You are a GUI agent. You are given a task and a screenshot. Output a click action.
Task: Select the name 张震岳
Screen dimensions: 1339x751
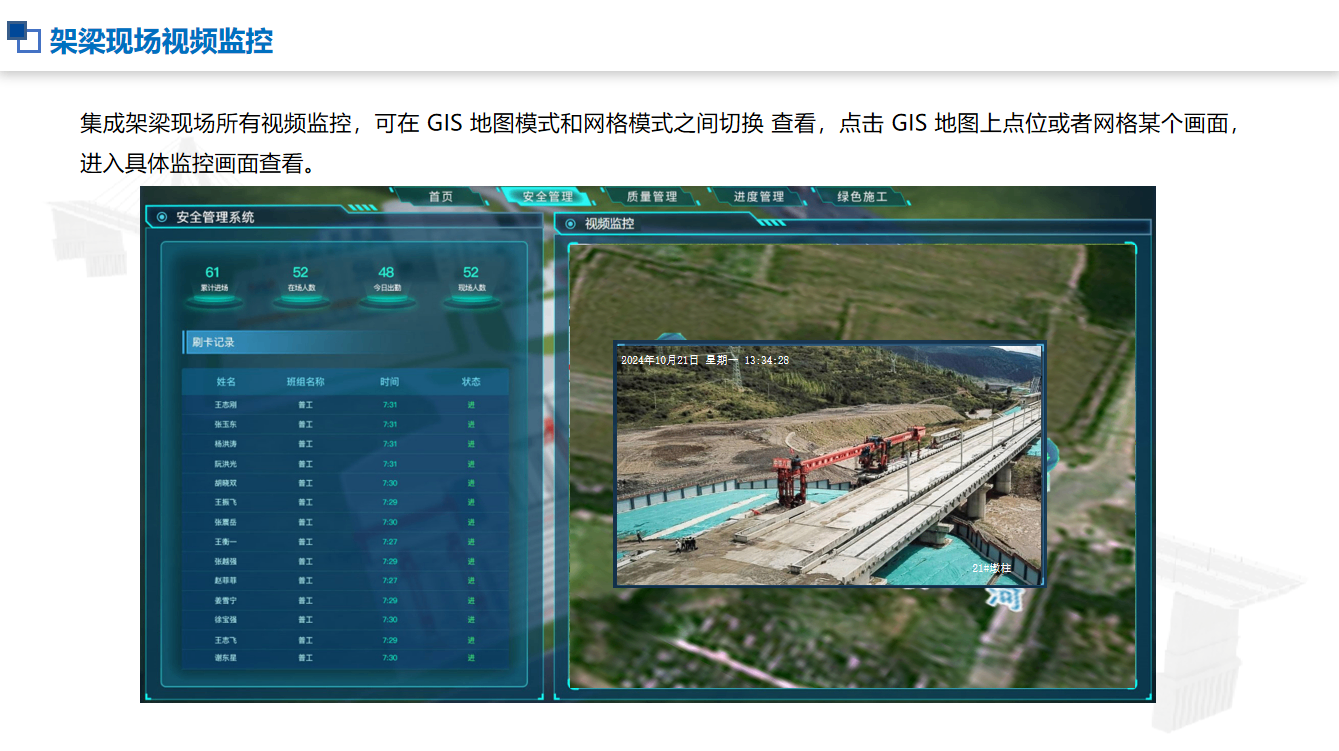tap(226, 522)
